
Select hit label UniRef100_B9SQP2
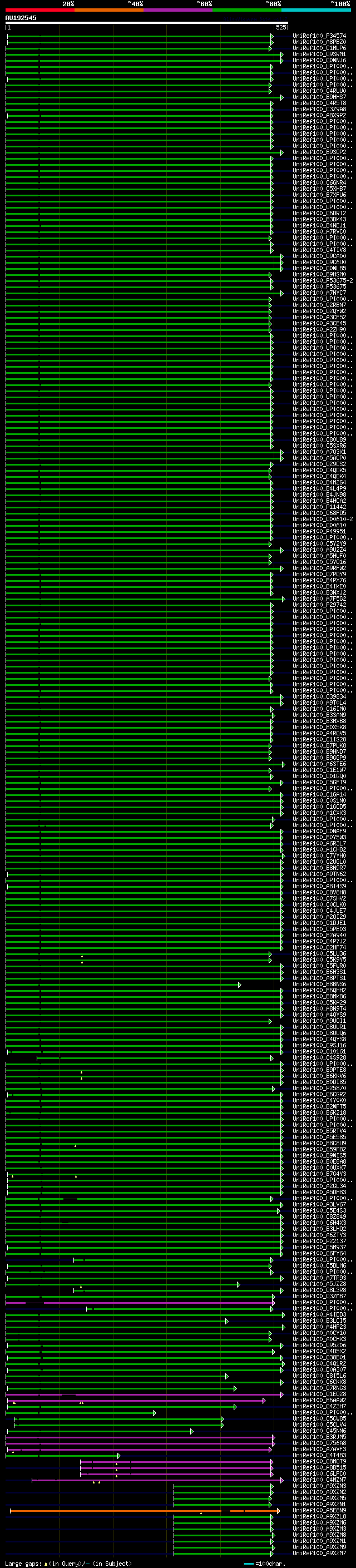[319, 152]
